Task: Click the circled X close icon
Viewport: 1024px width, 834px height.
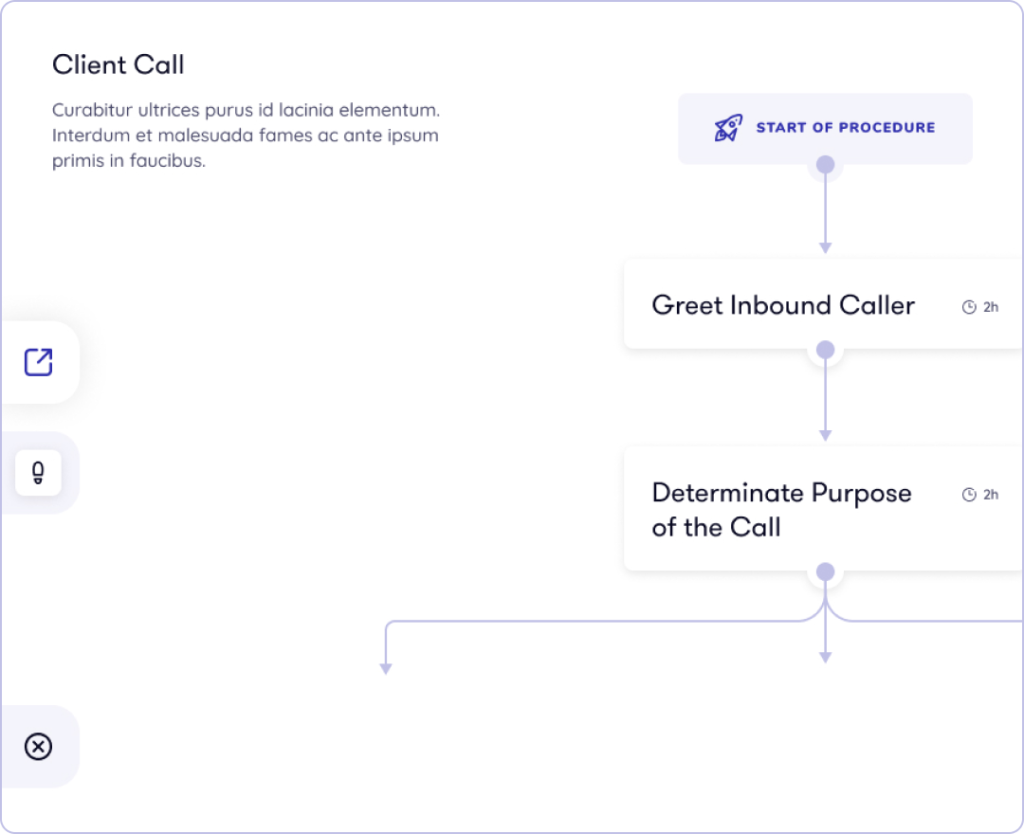Action: [x=38, y=746]
